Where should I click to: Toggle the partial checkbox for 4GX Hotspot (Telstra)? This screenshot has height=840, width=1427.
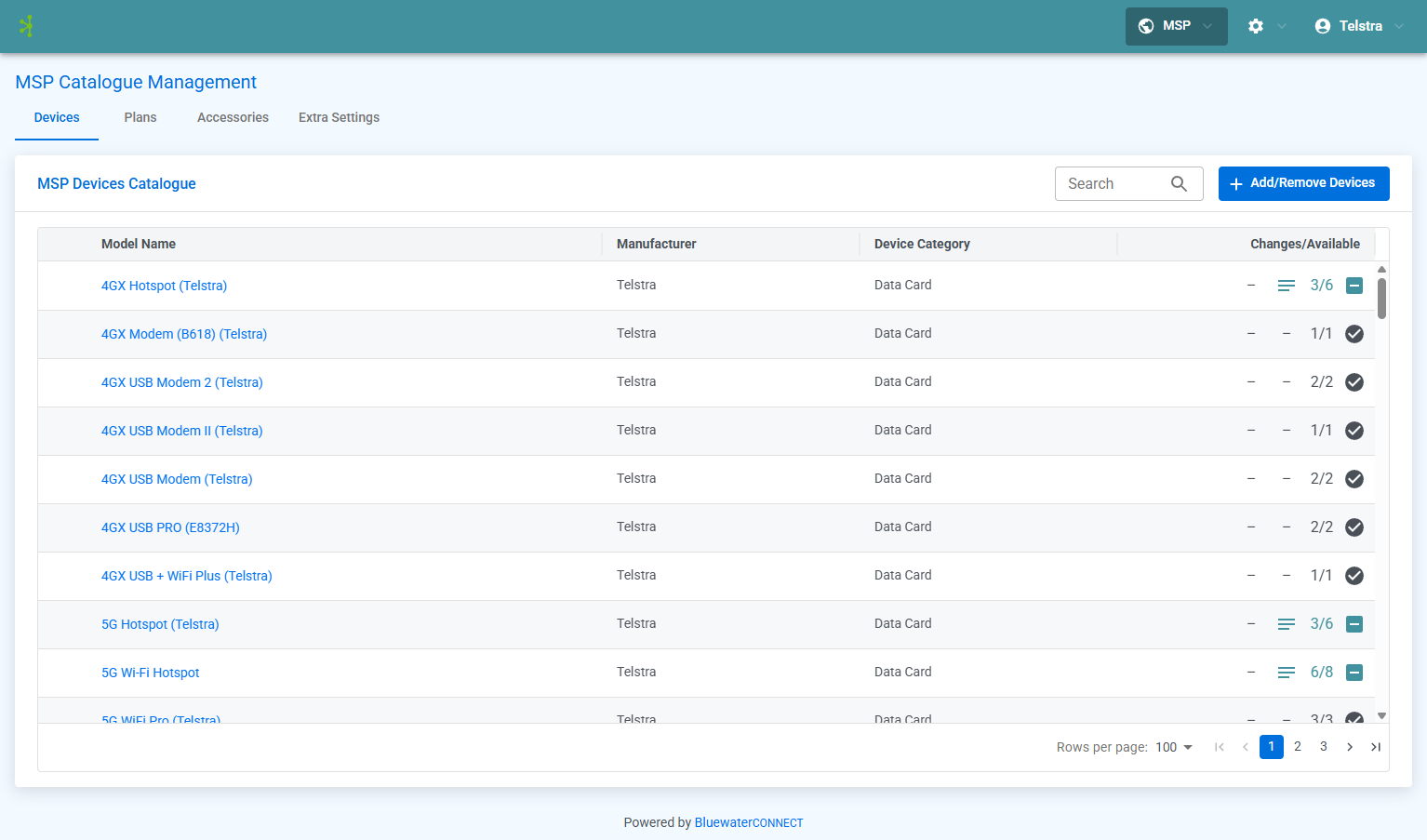(x=1354, y=286)
